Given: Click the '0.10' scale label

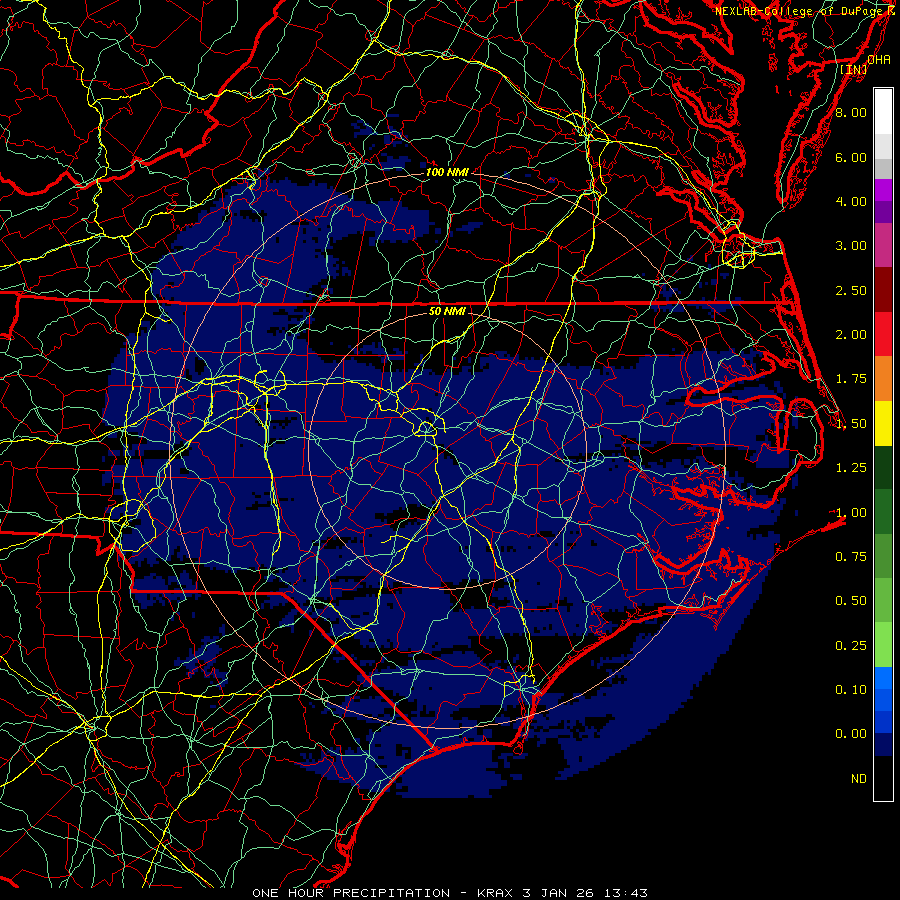Looking at the screenshot, I should 851,690.
